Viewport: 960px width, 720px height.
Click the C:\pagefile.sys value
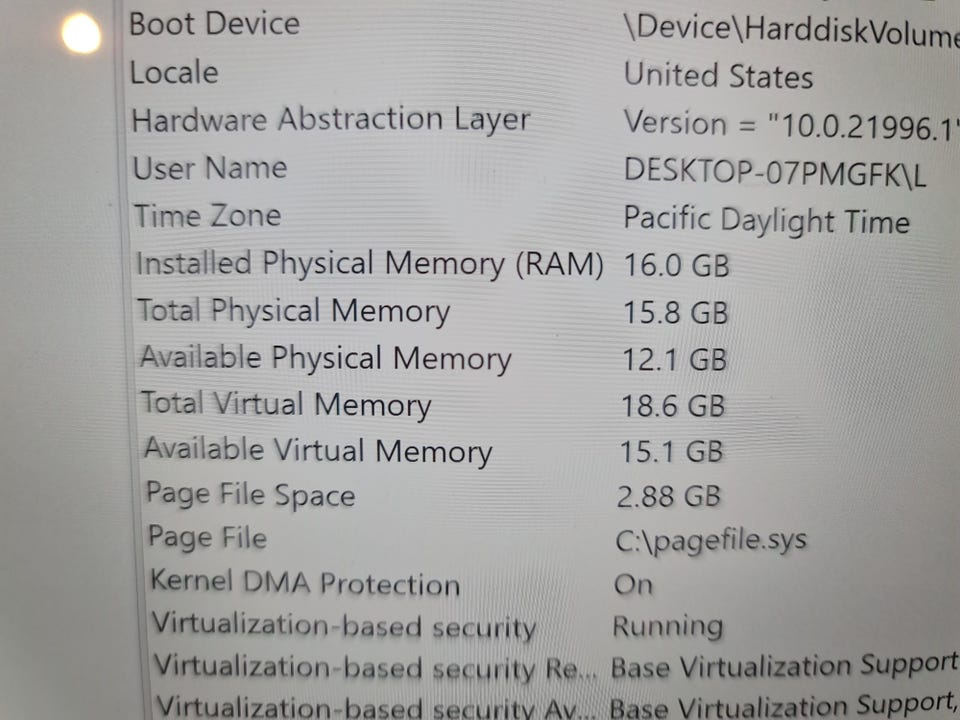(x=711, y=540)
